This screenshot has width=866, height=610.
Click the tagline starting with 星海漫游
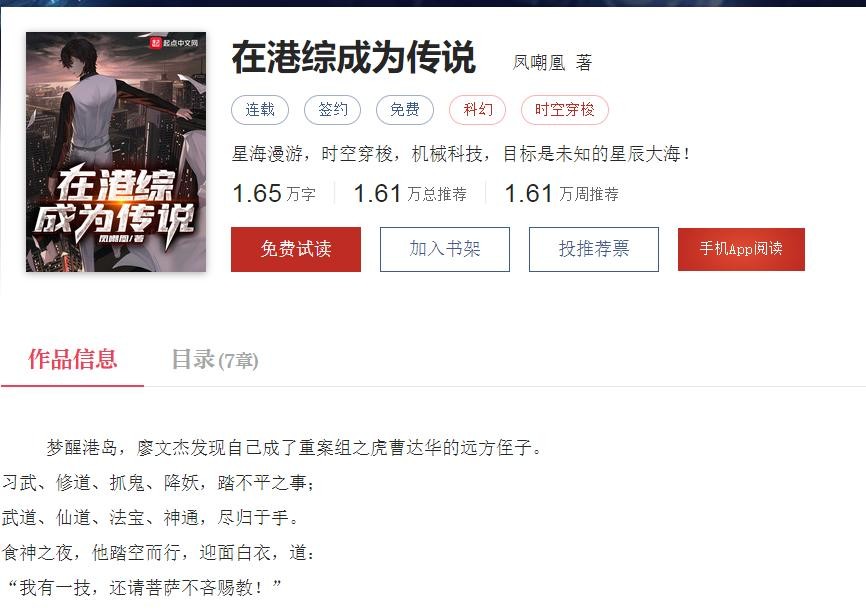(461, 154)
